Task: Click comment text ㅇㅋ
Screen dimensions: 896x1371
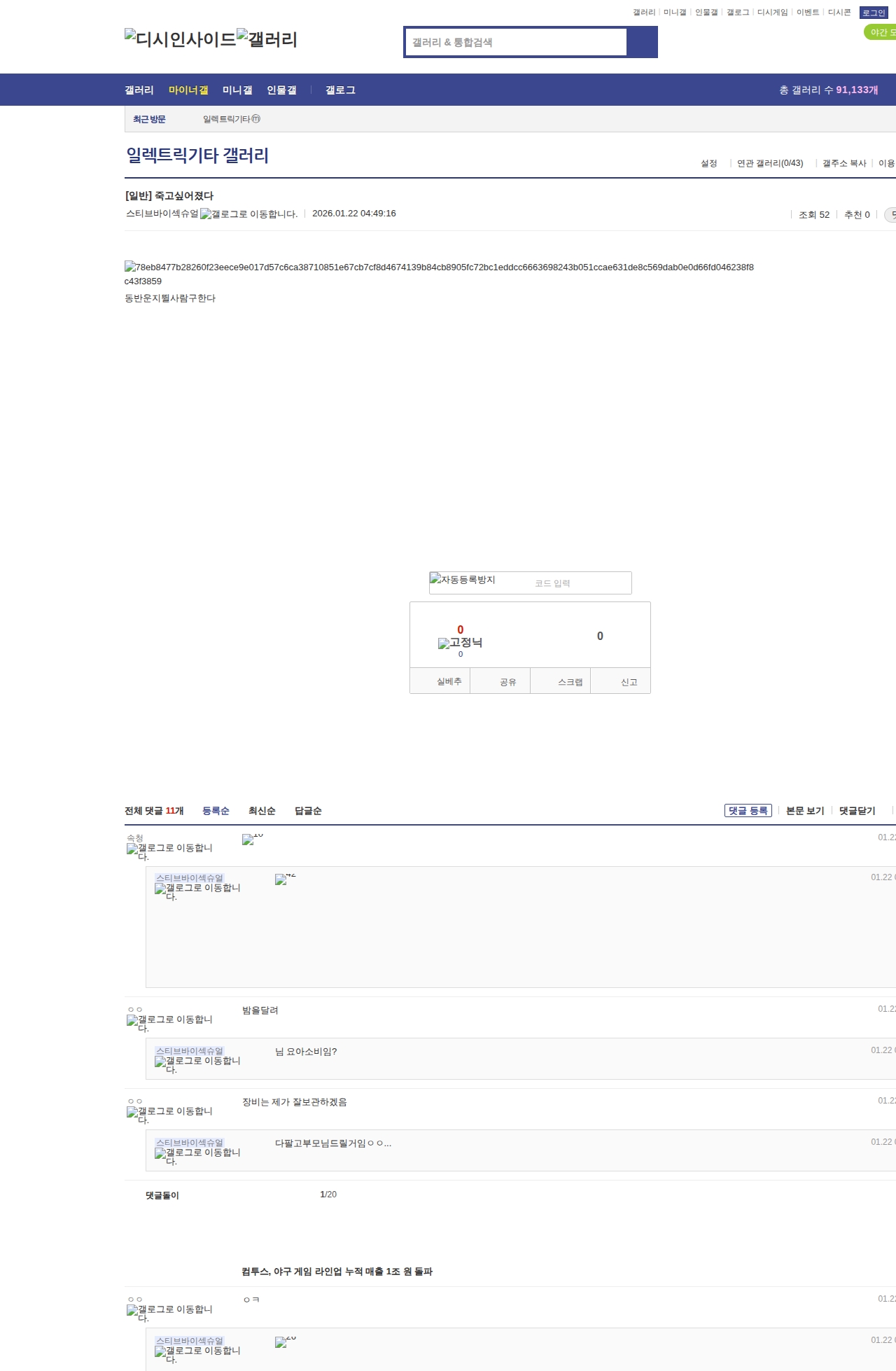Action: pyautogui.click(x=251, y=1300)
